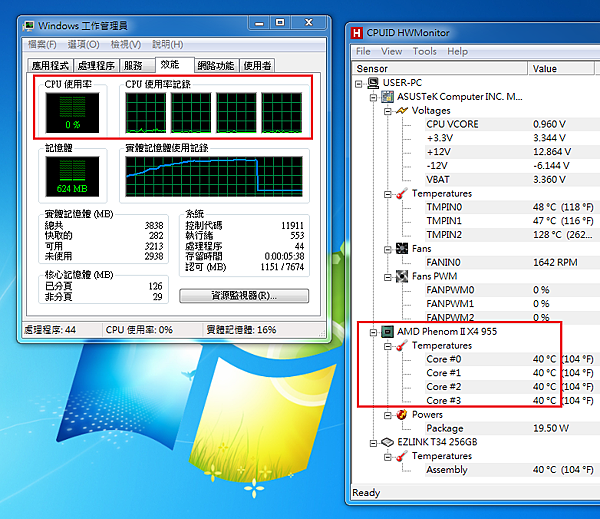Select the USER-PC computer icon
The image size is (600, 519).
tap(373, 83)
